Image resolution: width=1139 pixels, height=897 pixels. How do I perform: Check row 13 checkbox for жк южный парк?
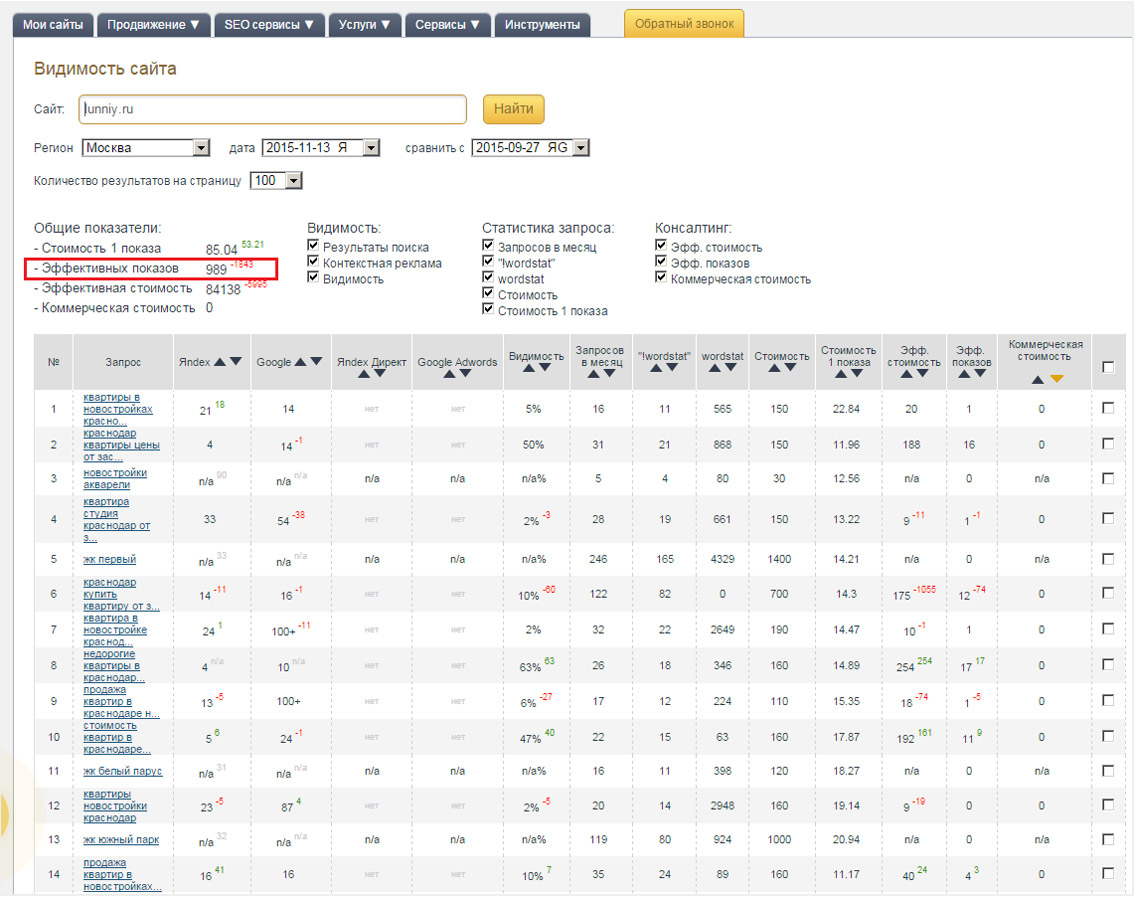click(x=1108, y=839)
